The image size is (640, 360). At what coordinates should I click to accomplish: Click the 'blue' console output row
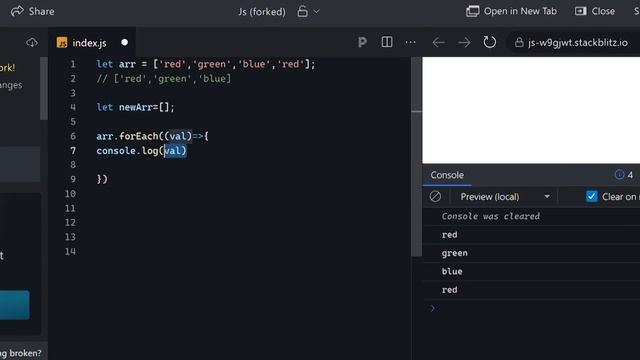pos(531,271)
